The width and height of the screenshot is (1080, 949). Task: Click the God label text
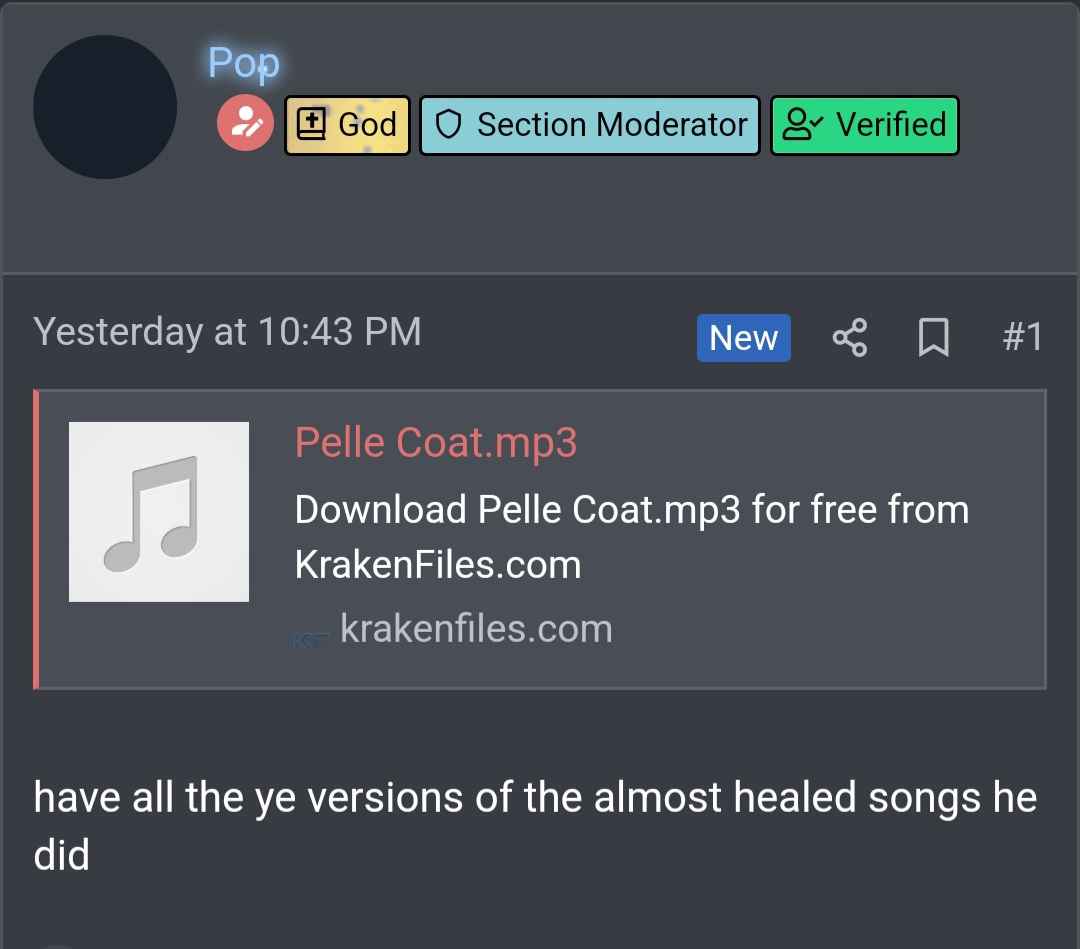pos(367,125)
